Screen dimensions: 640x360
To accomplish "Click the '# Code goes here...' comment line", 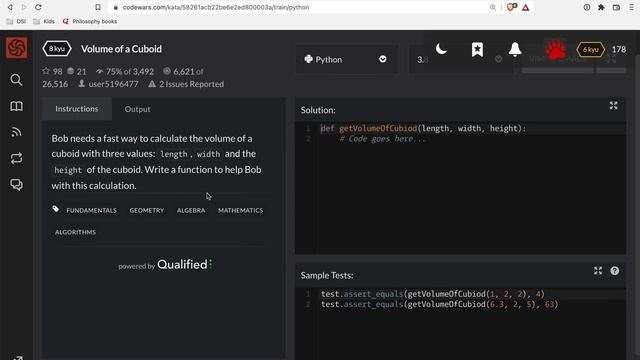I will [x=382, y=139].
